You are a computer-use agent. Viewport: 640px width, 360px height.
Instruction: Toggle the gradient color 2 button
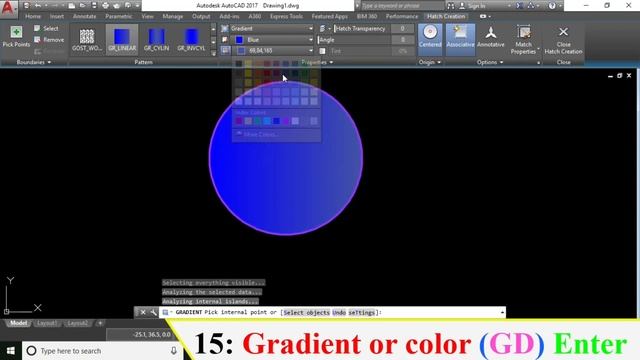point(225,51)
